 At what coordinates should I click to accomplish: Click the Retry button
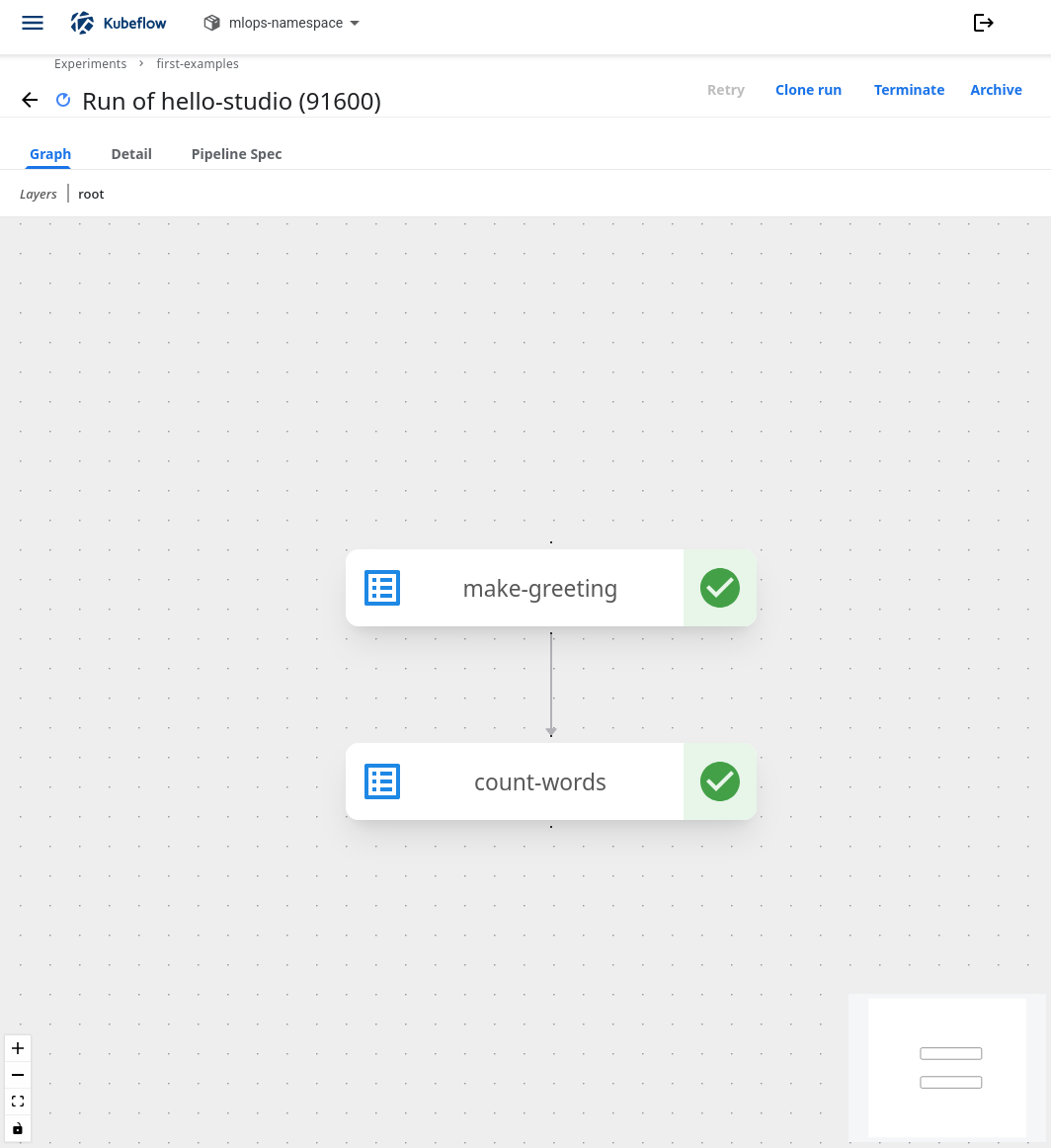[x=725, y=89]
